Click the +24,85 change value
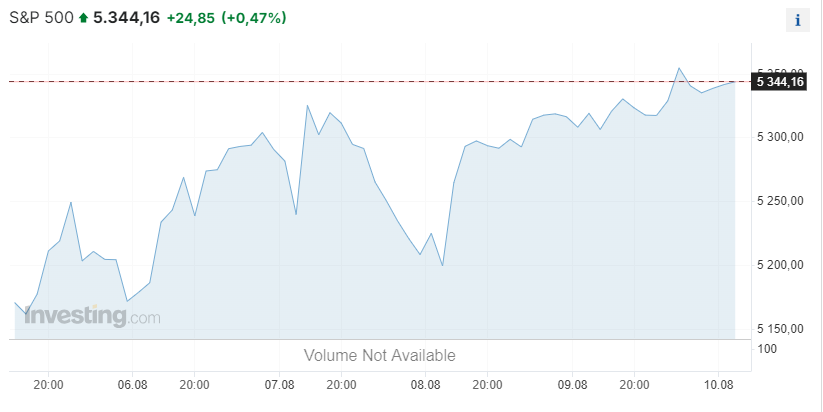Screen dimensions: 823x412 191,18
